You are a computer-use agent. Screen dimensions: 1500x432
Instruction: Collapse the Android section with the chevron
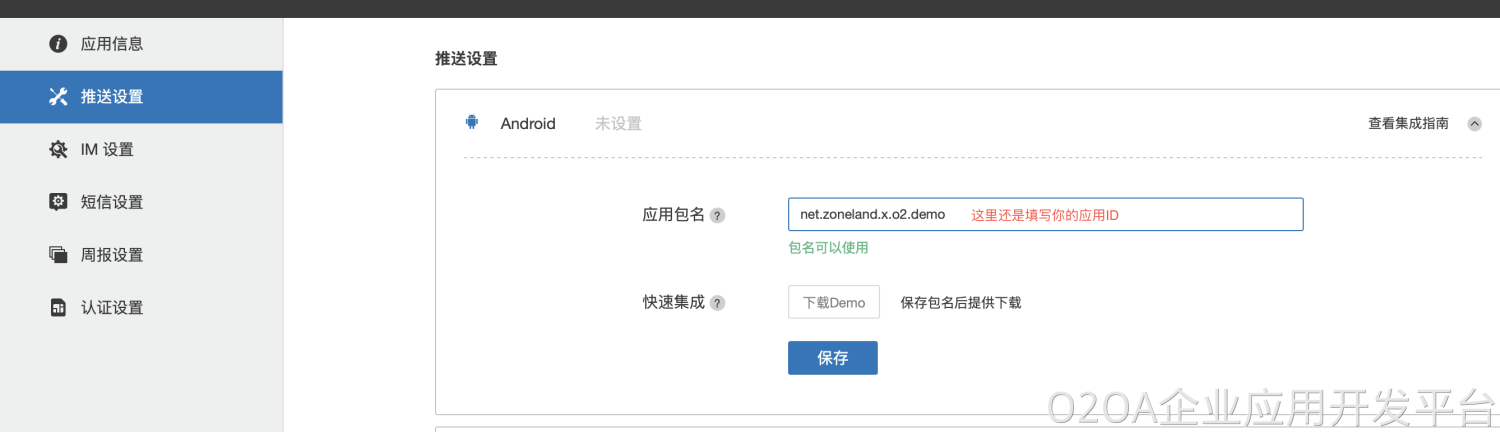pos(1474,124)
